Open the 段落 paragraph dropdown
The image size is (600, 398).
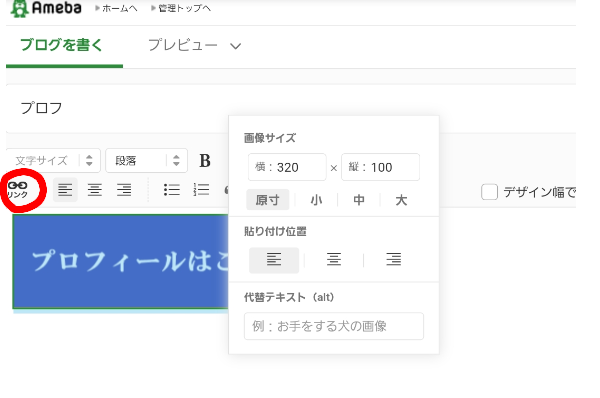(x=147, y=160)
